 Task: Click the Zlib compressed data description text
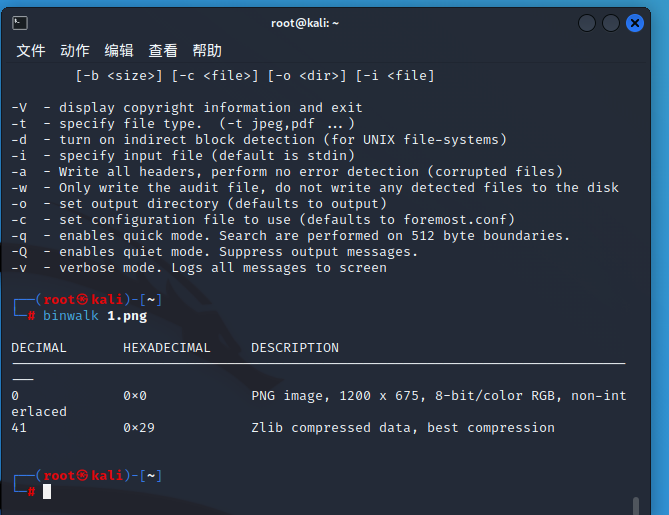402,427
